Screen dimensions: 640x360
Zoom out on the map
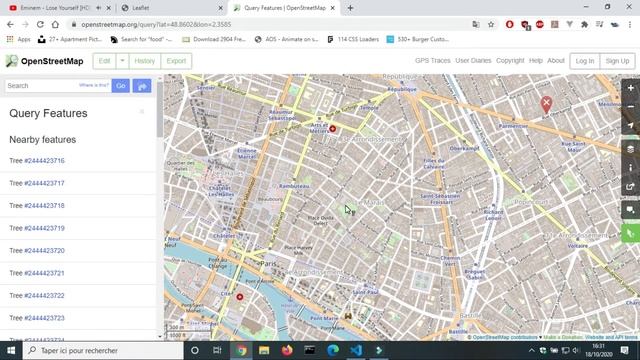click(x=631, y=107)
